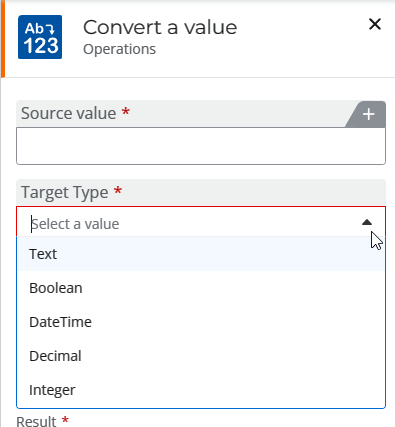The height and width of the screenshot is (427, 395).
Task: Choose Integer as the target type
Action: click(x=201, y=390)
